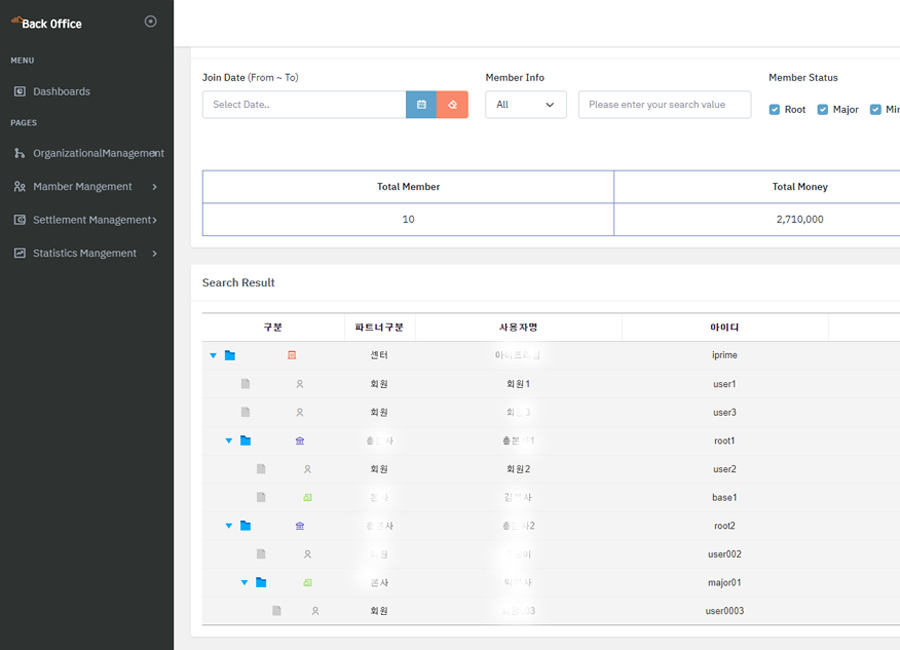The image size is (900, 650).
Task: Click the person icon in the user3 row
Action: coord(300,412)
